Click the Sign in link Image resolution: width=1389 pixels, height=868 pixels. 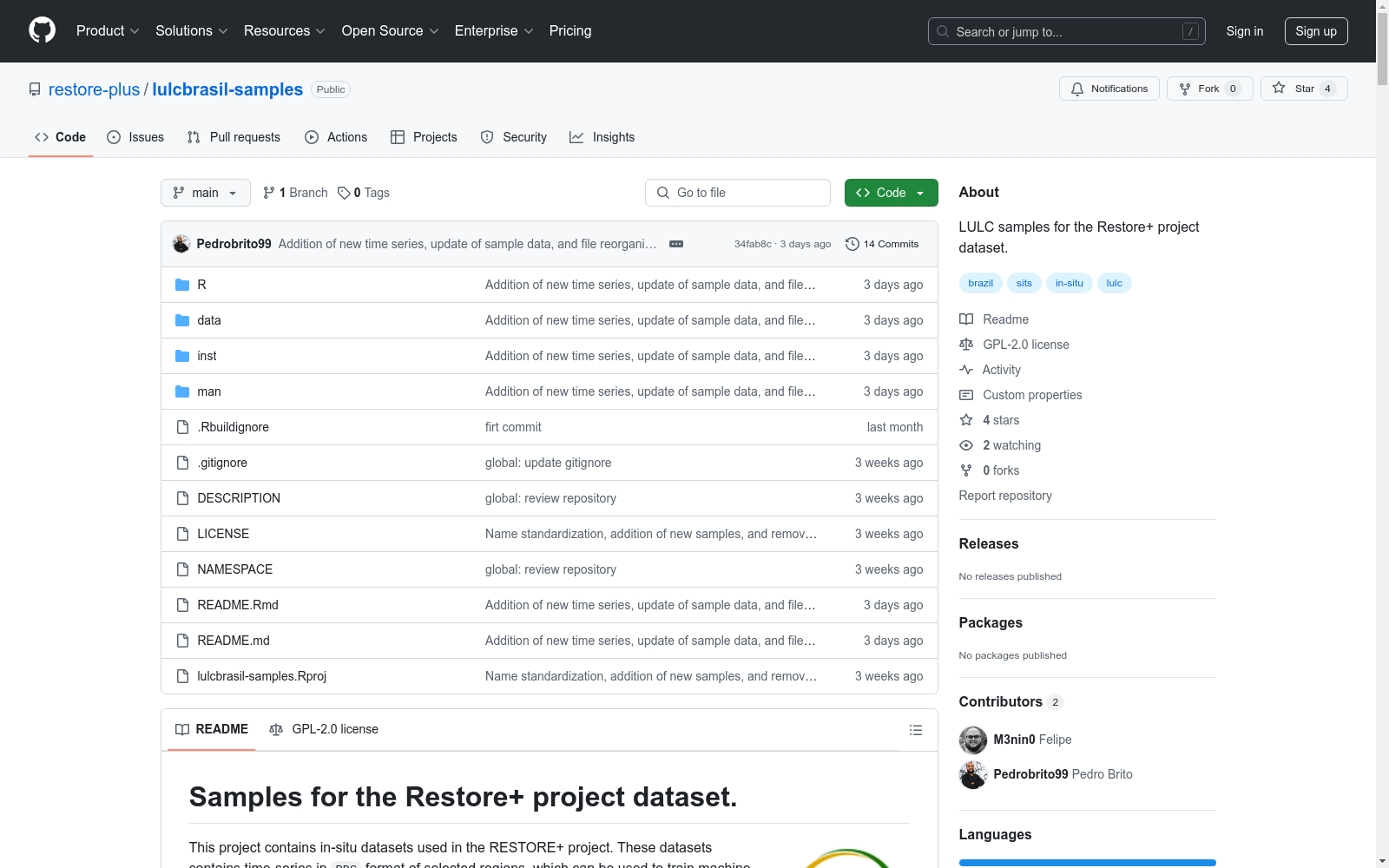tap(1245, 31)
